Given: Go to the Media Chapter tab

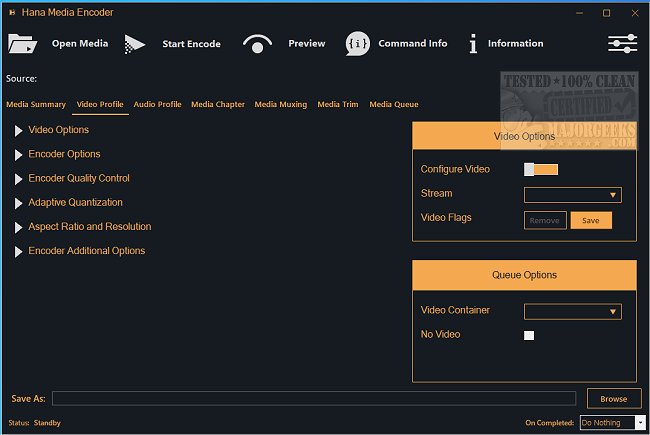Looking at the screenshot, I should [218, 104].
